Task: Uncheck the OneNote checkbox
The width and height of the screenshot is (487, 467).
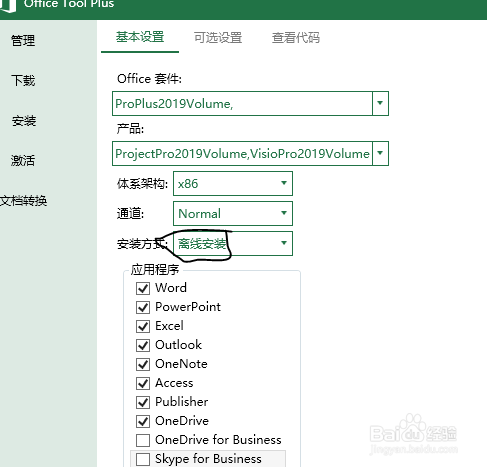Action: coord(143,364)
